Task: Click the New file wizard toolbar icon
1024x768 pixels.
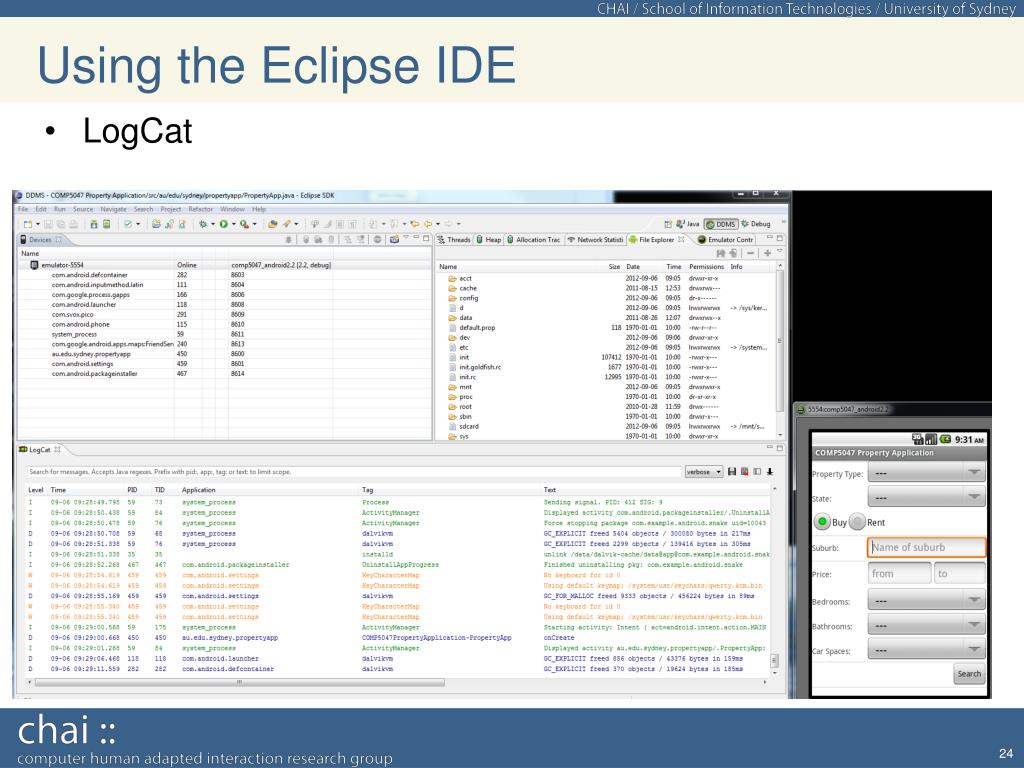Action: click(27, 224)
